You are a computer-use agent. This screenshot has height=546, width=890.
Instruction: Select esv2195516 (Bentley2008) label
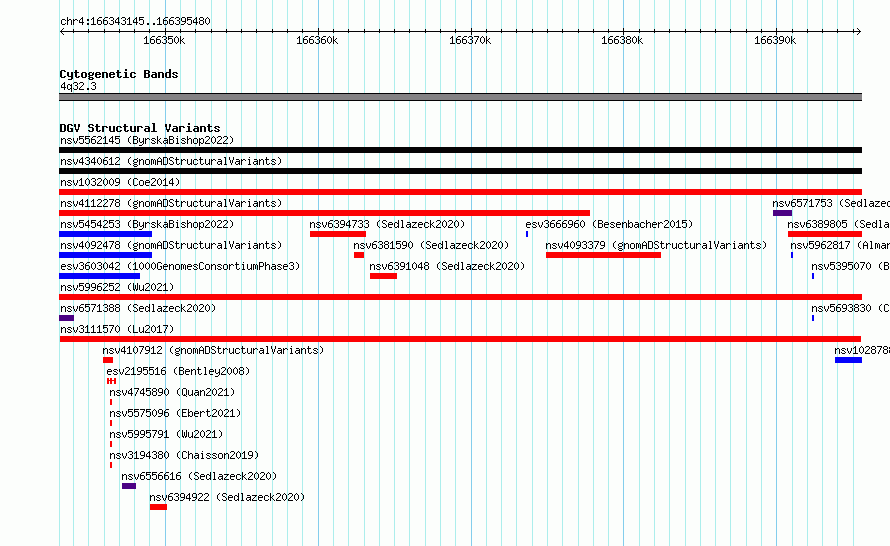pos(178,371)
